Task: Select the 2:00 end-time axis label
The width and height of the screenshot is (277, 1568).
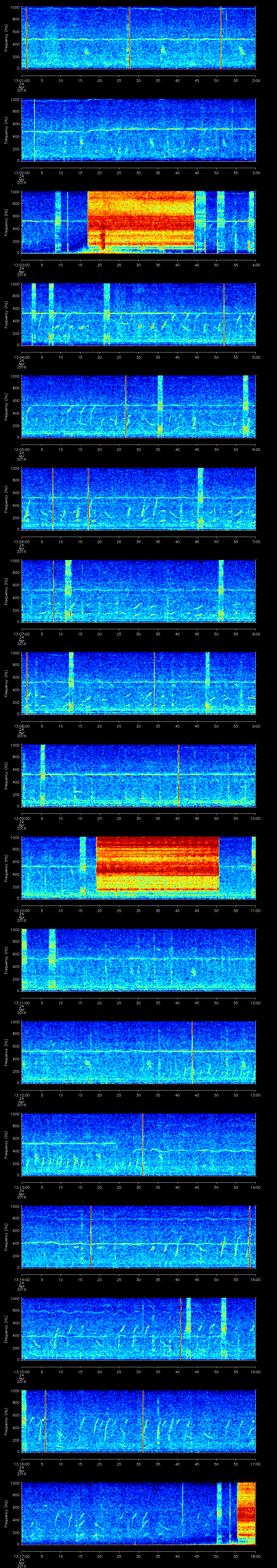Action: click(x=256, y=80)
